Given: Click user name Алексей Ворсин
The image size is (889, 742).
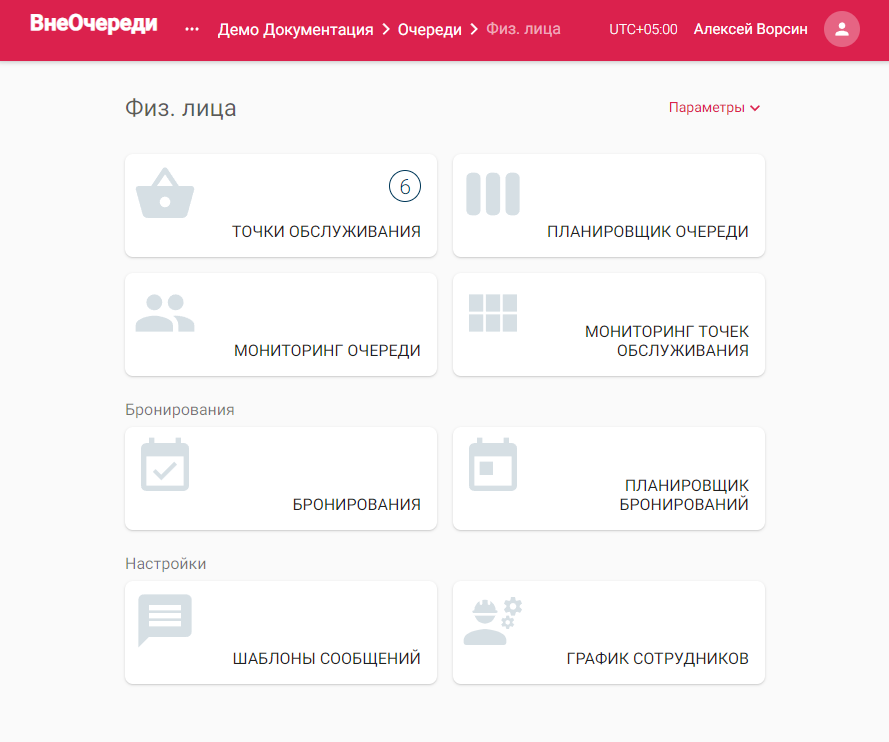Looking at the screenshot, I should [x=751, y=29].
